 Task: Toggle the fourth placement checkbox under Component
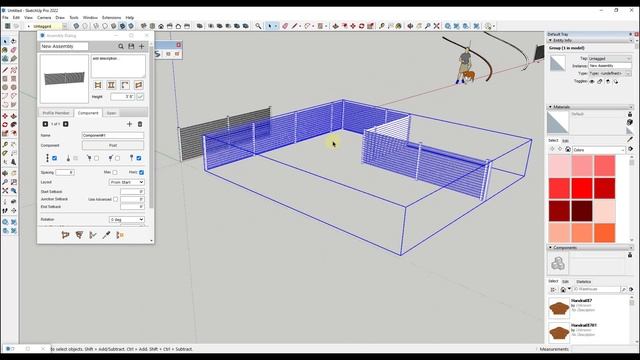(118, 158)
